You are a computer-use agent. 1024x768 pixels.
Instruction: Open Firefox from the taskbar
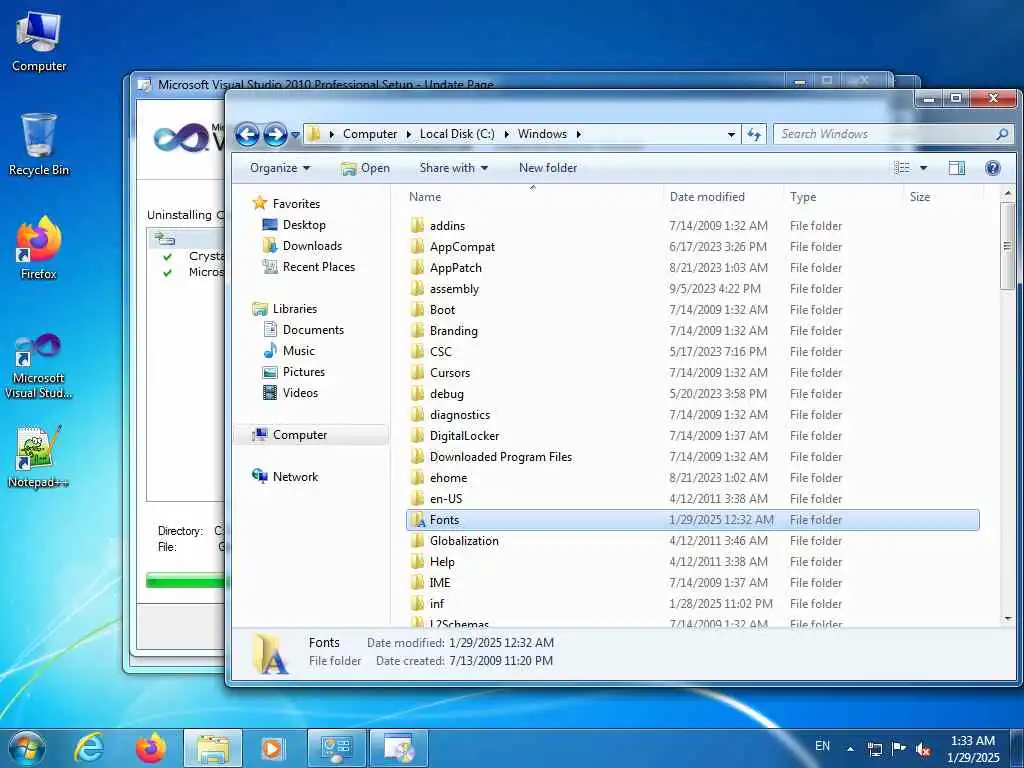(x=151, y=748)
